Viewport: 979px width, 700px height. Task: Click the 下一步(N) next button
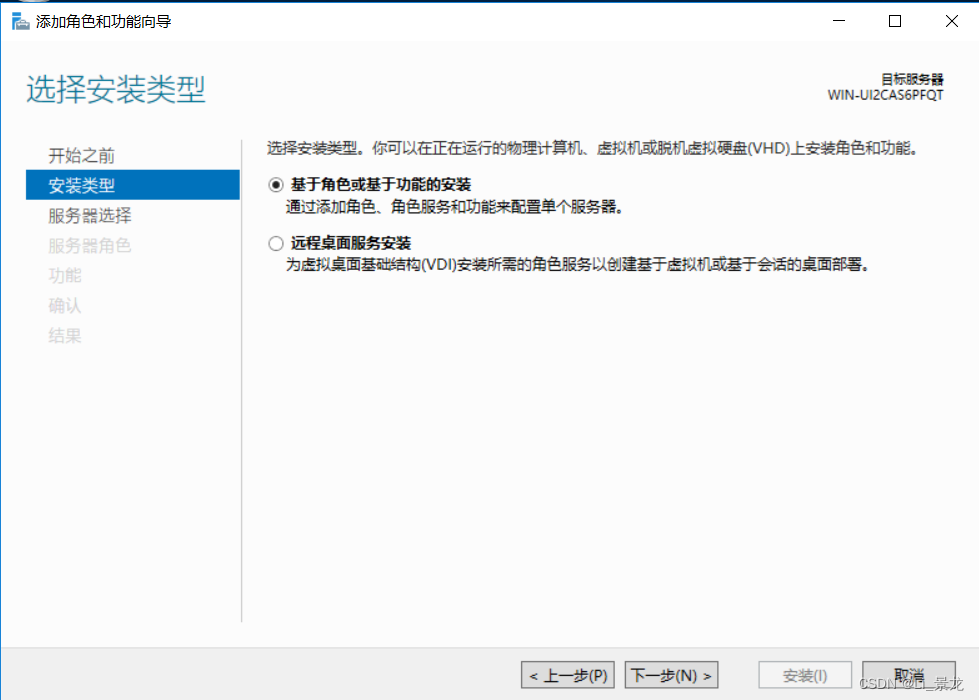pos(671,675)
